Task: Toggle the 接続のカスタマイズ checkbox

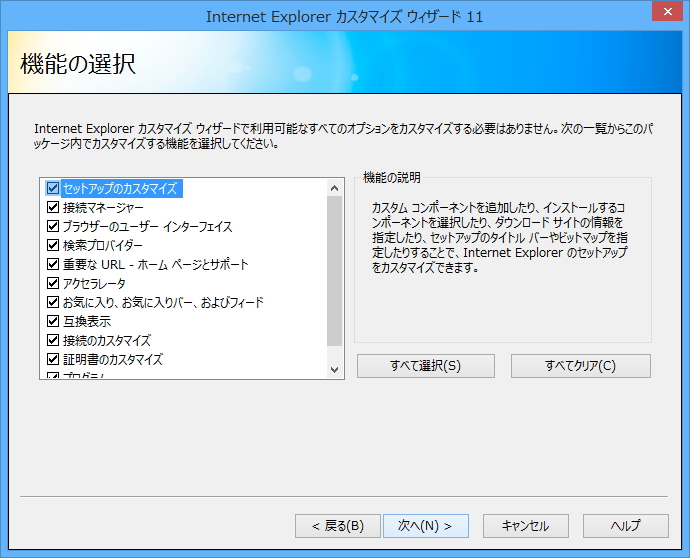Action: tap(53, 340)
